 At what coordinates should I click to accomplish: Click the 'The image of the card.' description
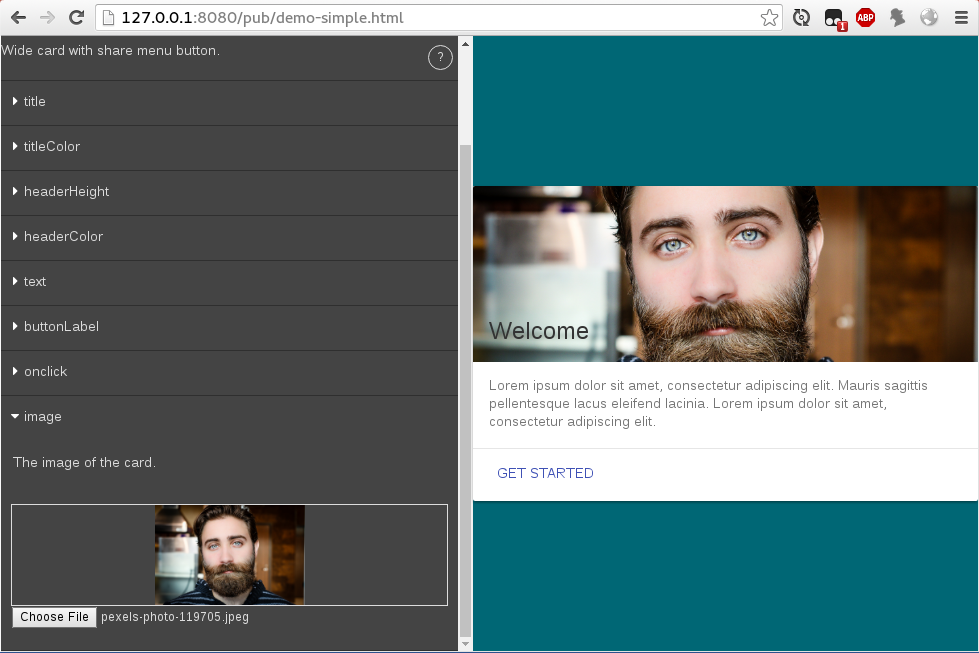(84, 463)
